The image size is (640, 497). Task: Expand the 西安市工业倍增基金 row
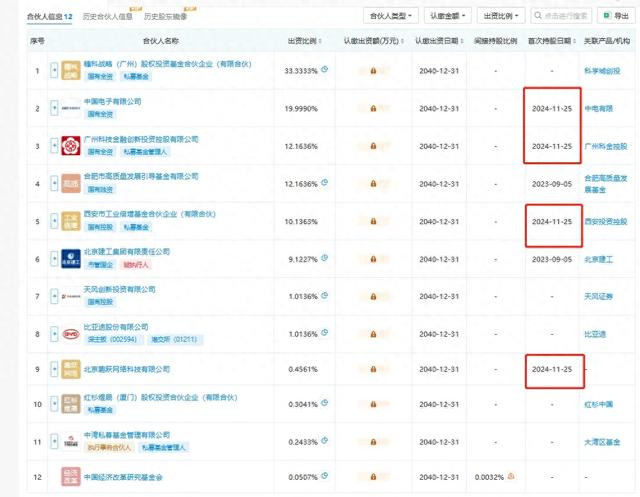54,221
